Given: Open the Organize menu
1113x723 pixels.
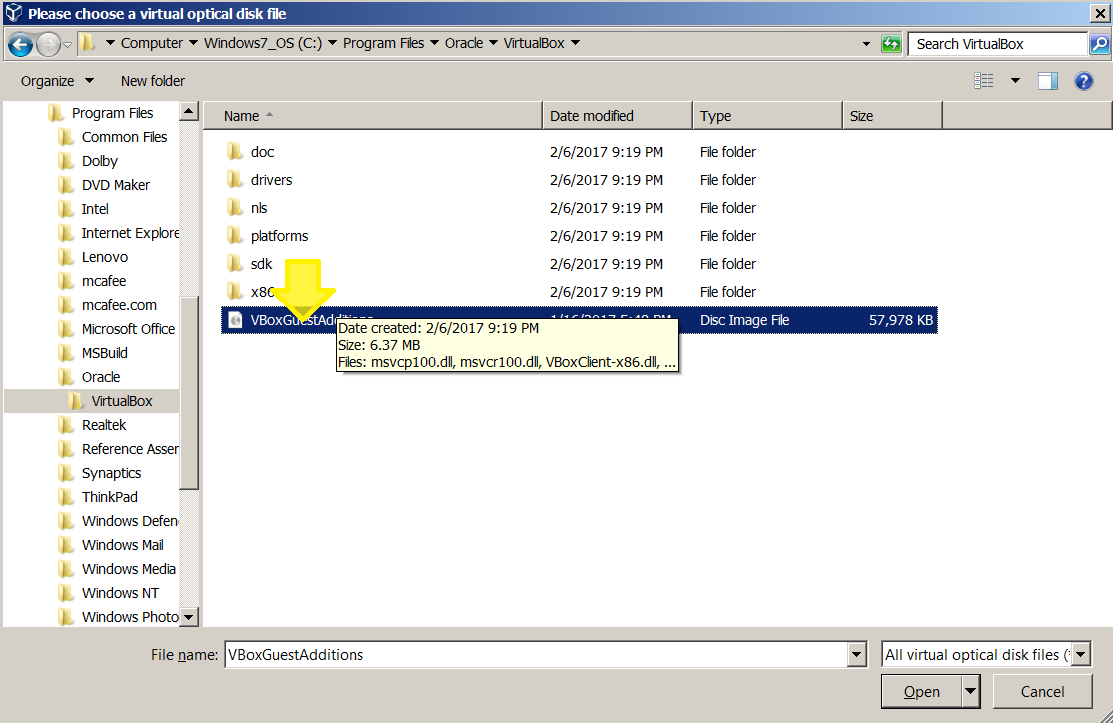Looking at the screenshot, I should pyautogui.click(x=57, y=81).
